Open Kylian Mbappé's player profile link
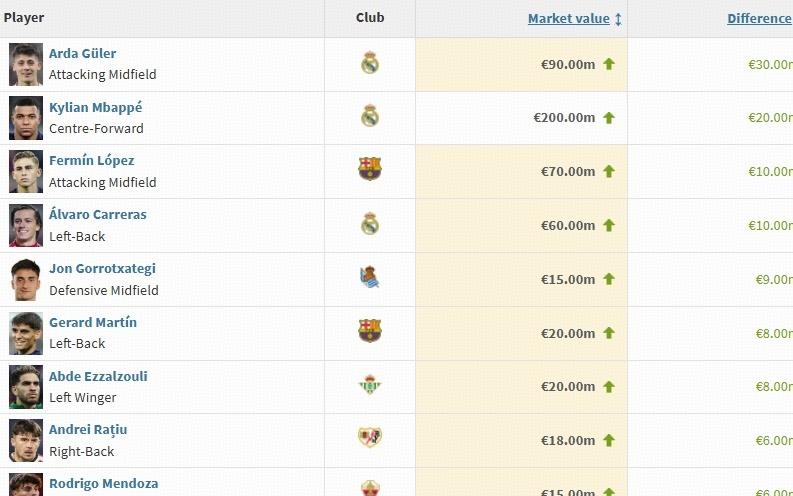Image resolution: width=793 pixels, height=496 pixels. [x=95, y=107]
